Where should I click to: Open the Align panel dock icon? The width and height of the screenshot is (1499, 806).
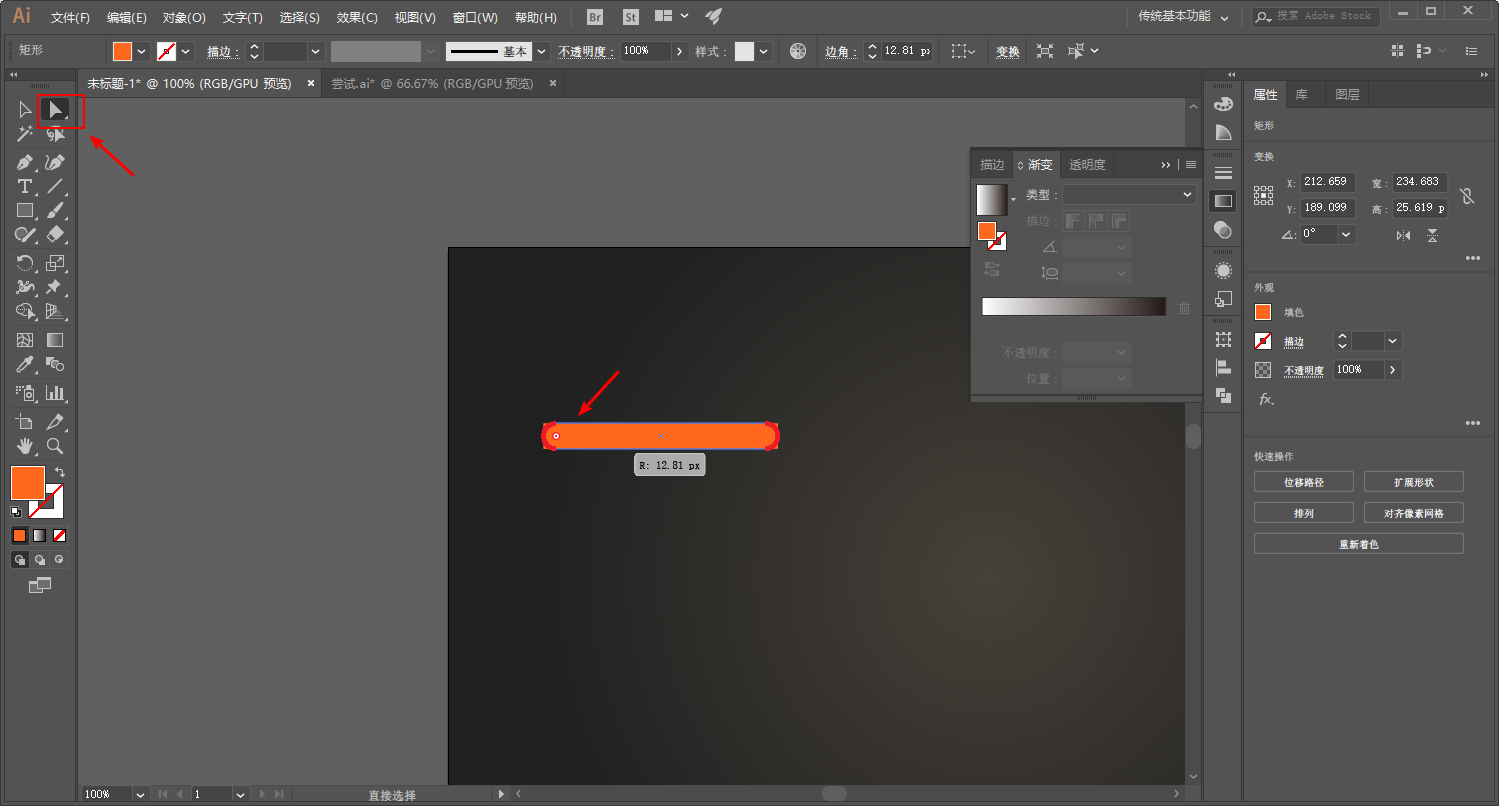click(x=1223, y=367)
